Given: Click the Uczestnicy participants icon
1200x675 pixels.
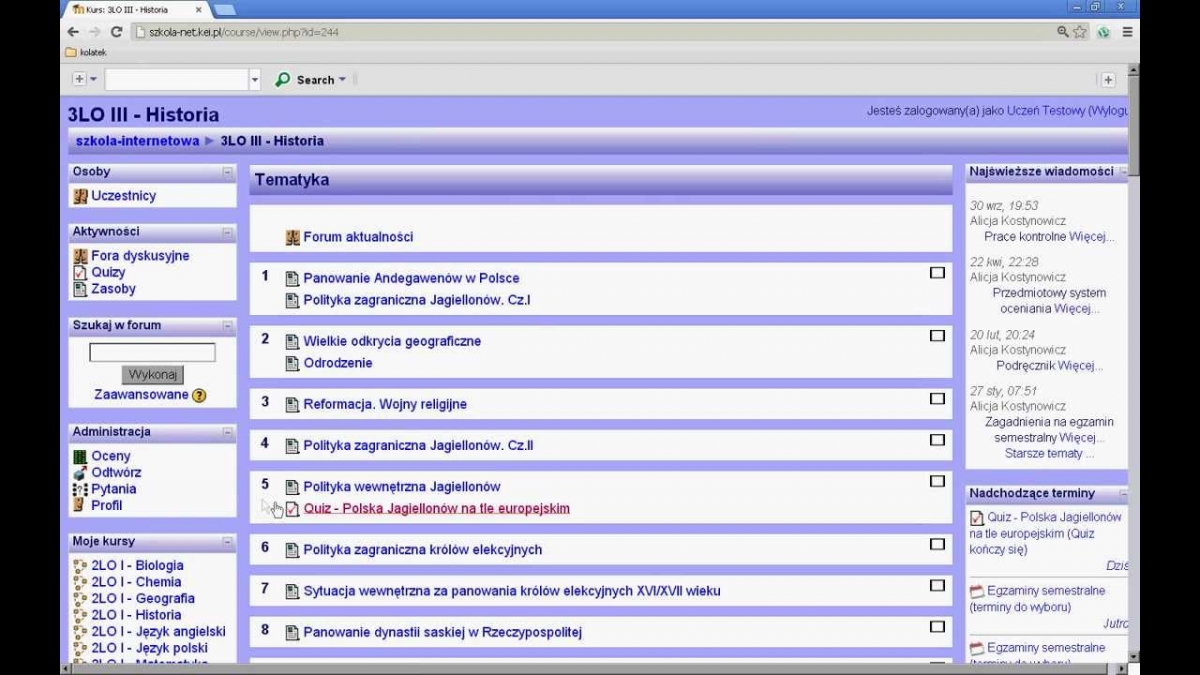Looking at the screenshot, I should click(x=80, y=197).
